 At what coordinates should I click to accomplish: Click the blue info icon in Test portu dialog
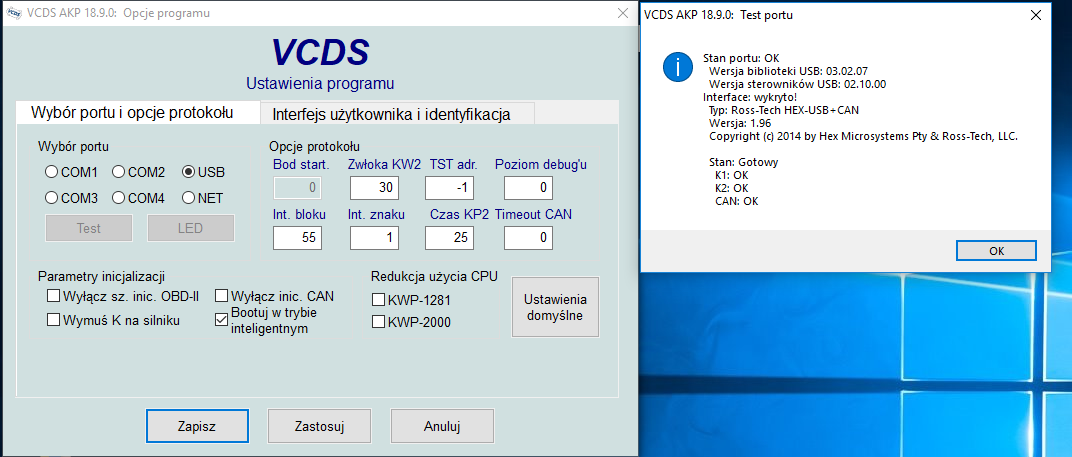678,67
